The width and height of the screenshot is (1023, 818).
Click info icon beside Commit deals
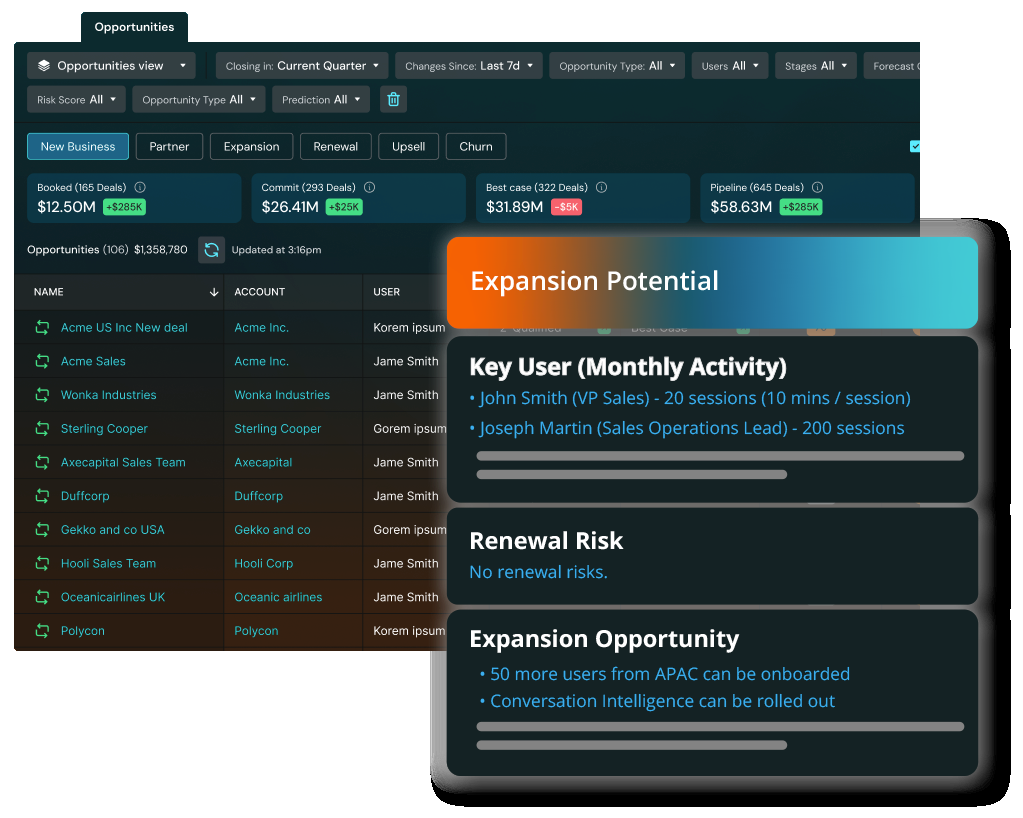[369, 188]
